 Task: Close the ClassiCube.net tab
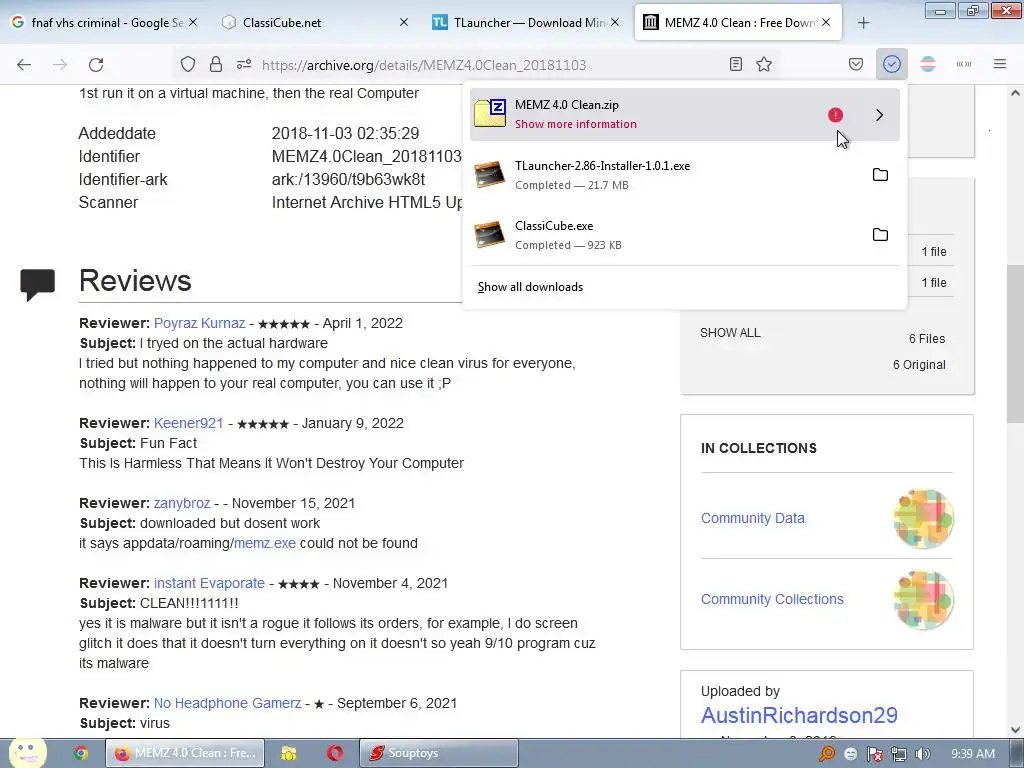point(404,22)
